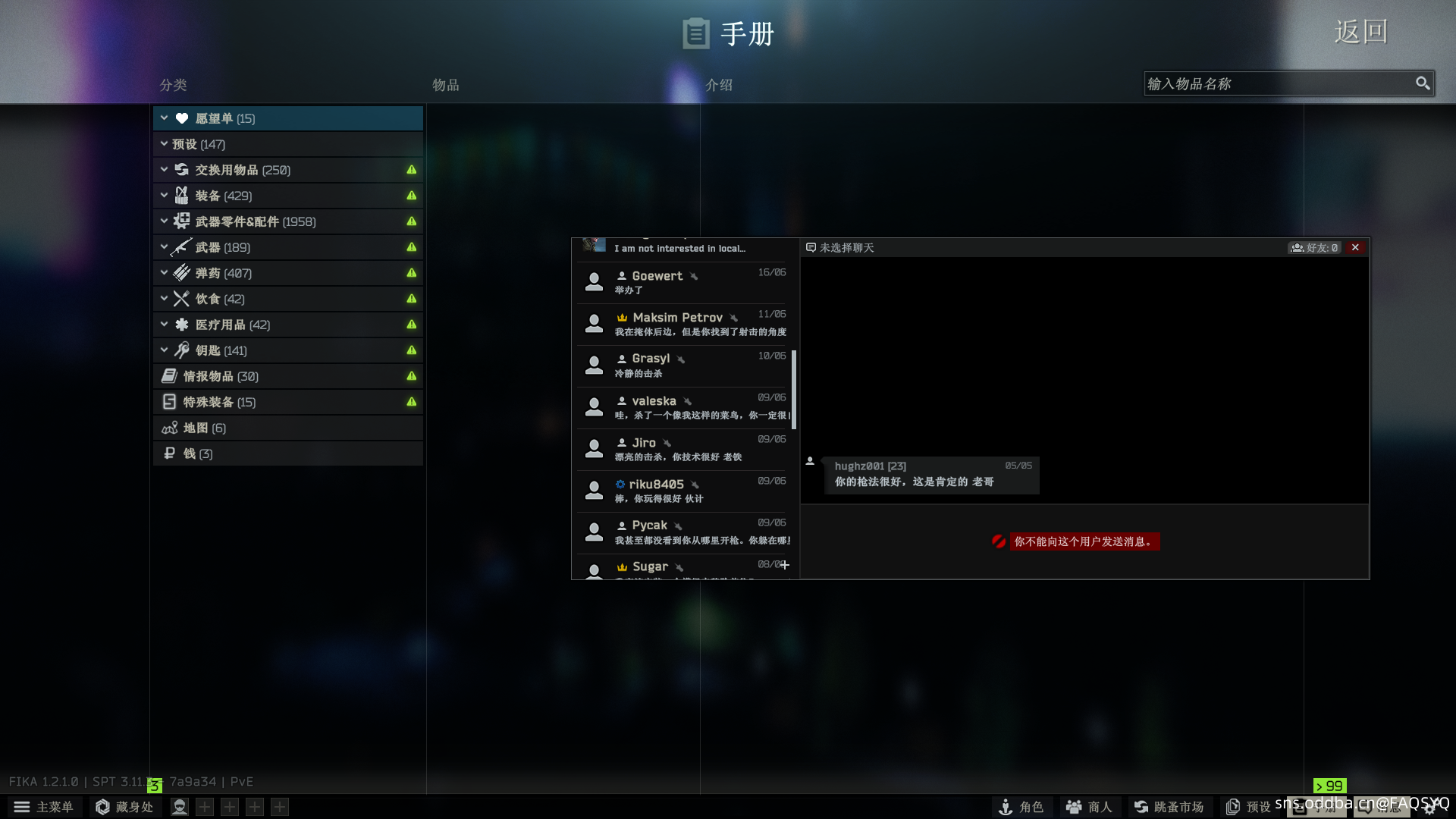Toggle the pin on riku8405's chat
This screenshot has width=1456, height=819.
pyautogui.click(x=695, y=485)
